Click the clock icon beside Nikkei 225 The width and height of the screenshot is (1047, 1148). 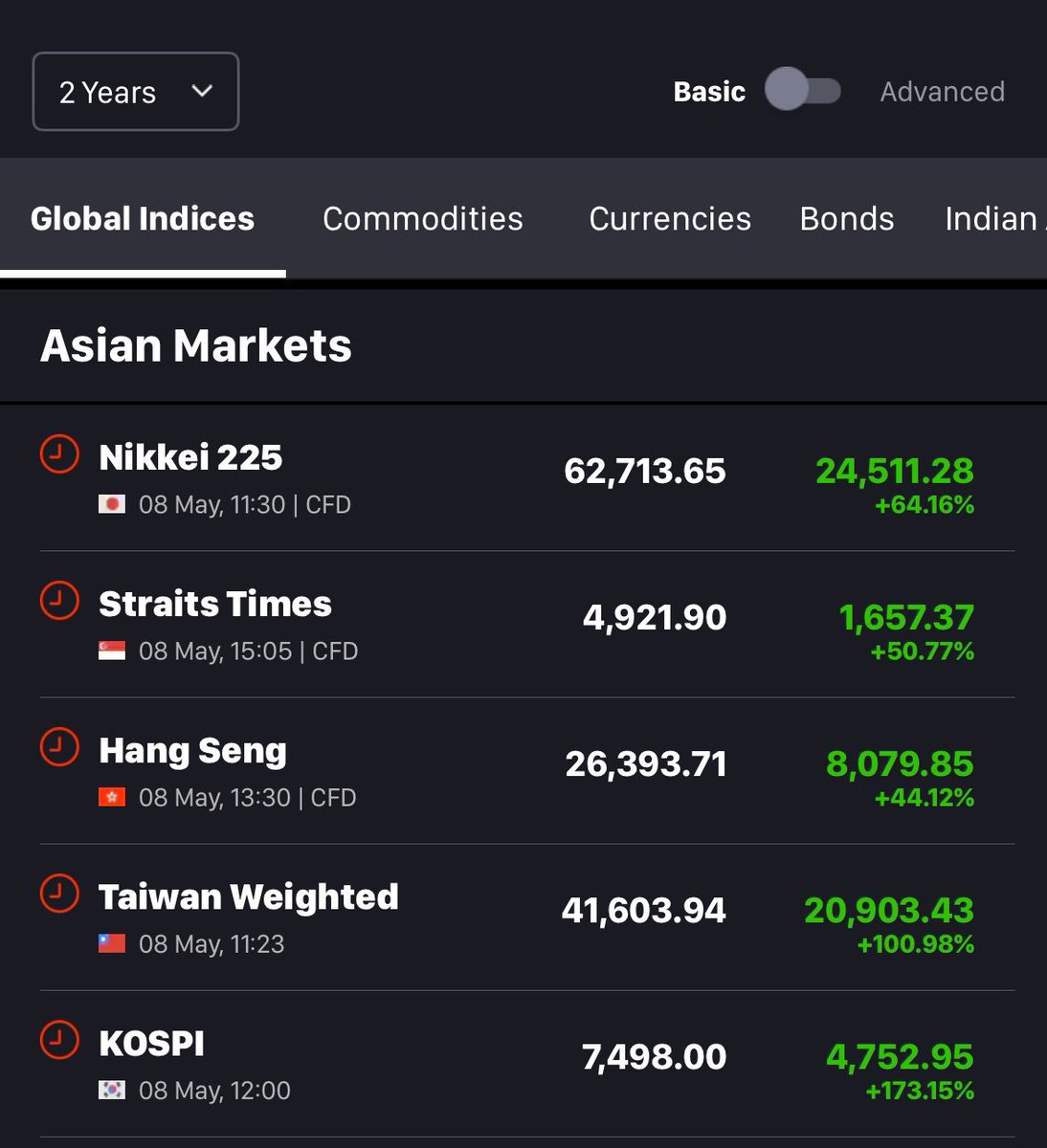click(x=58, y=453)
